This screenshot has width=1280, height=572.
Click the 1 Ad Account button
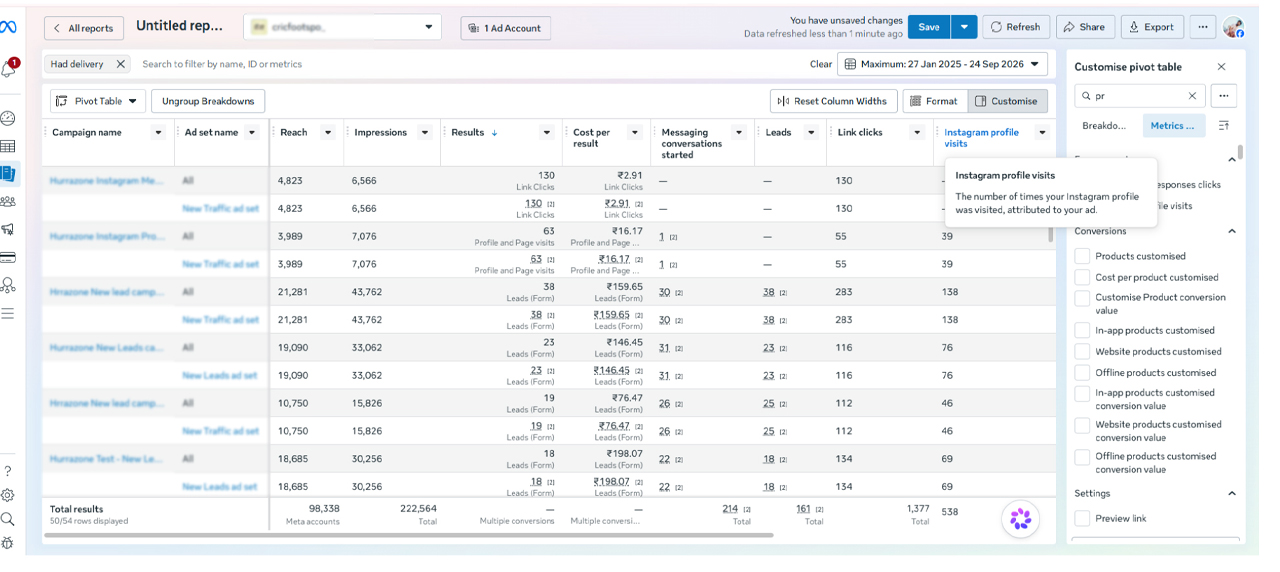(505, 28)
